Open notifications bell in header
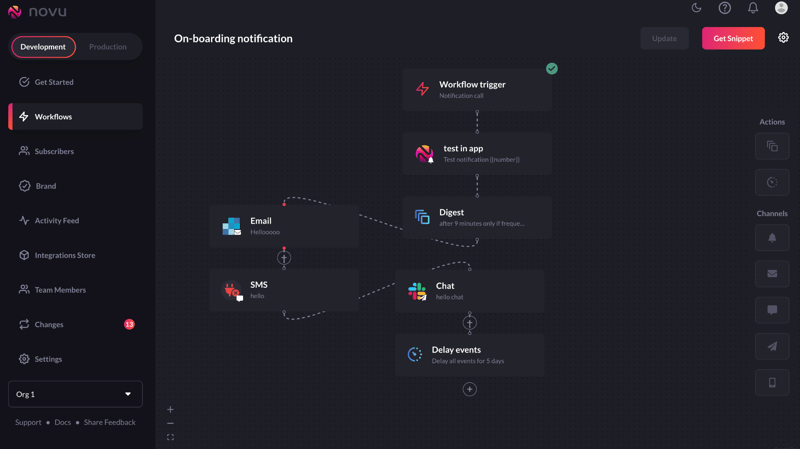 coord(753,8)
